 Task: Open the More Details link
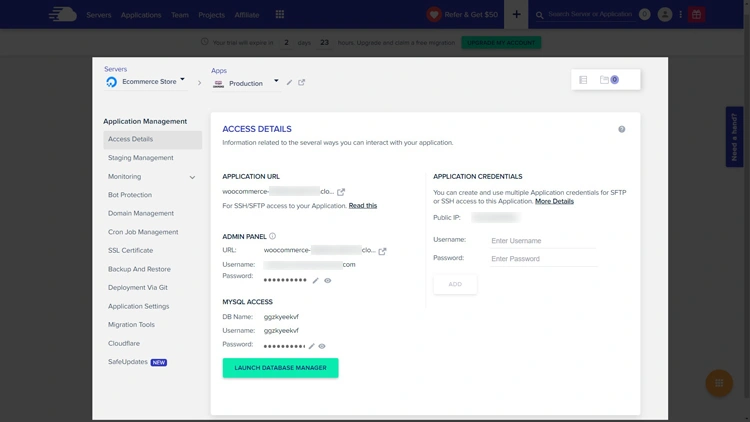click(554, 201)
